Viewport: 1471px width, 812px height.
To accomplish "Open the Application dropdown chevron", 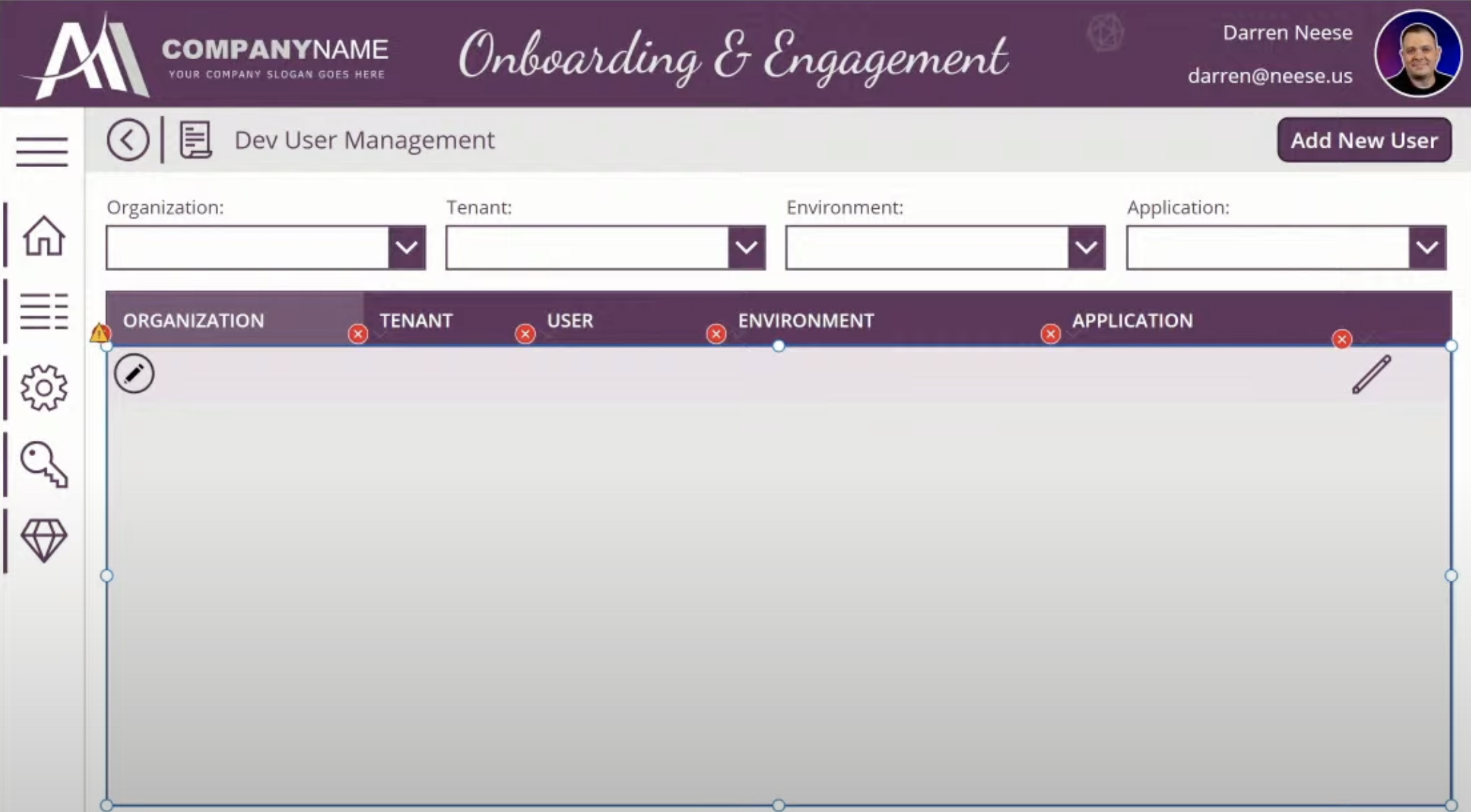I will tap(1426, 247).
